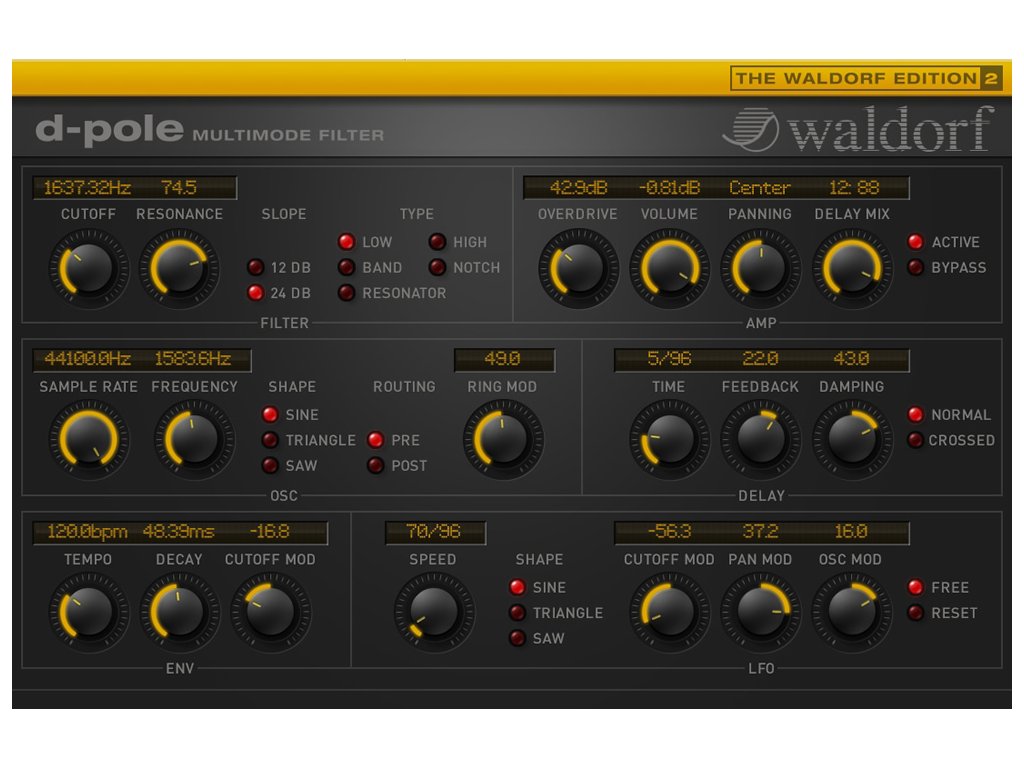The height and width of the screenshot is (768, 1024).
Task: Click the LFO Speed knob
Action: (x=433, y=612)
